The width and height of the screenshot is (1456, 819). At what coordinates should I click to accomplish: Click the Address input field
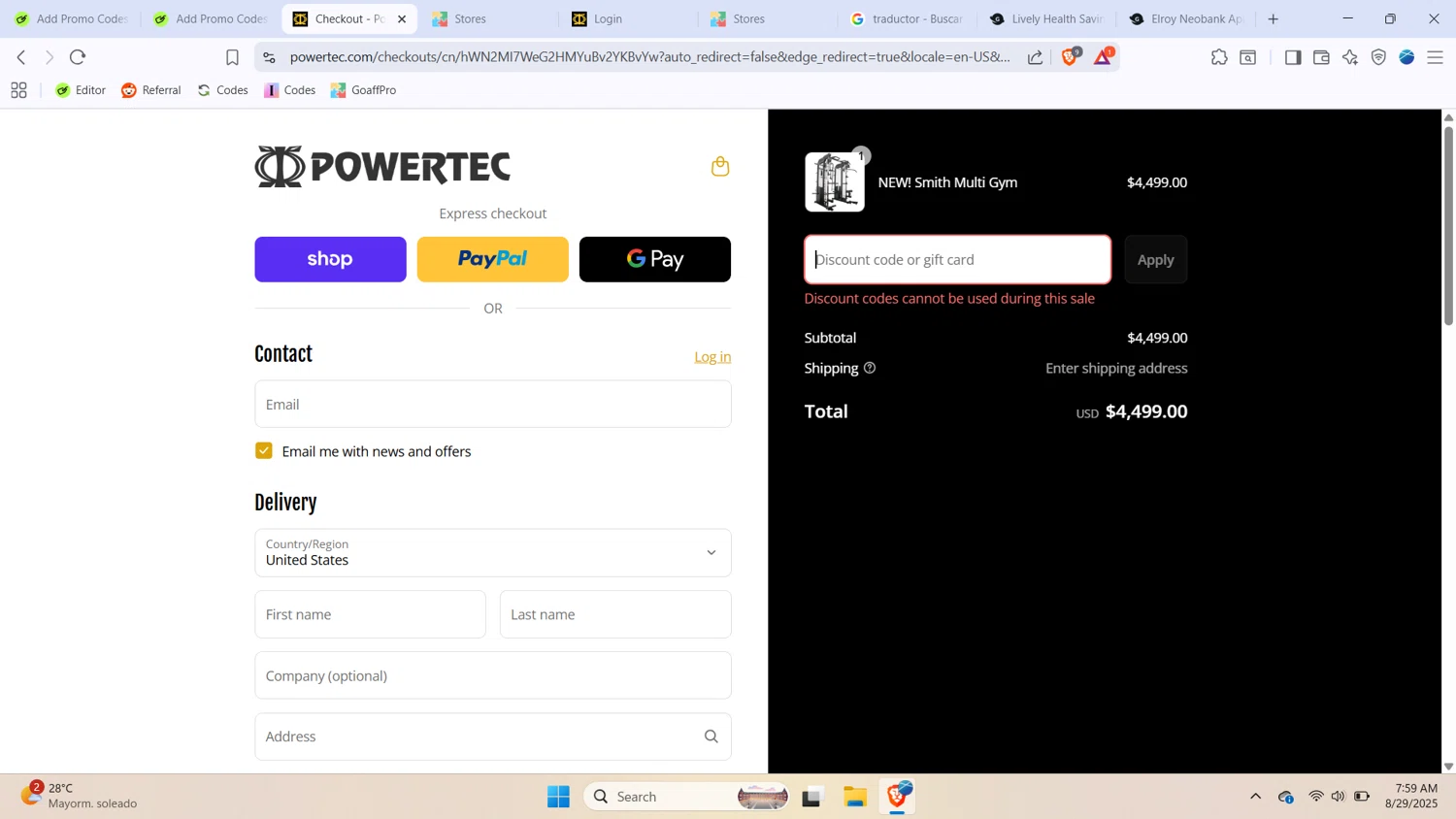492,737
